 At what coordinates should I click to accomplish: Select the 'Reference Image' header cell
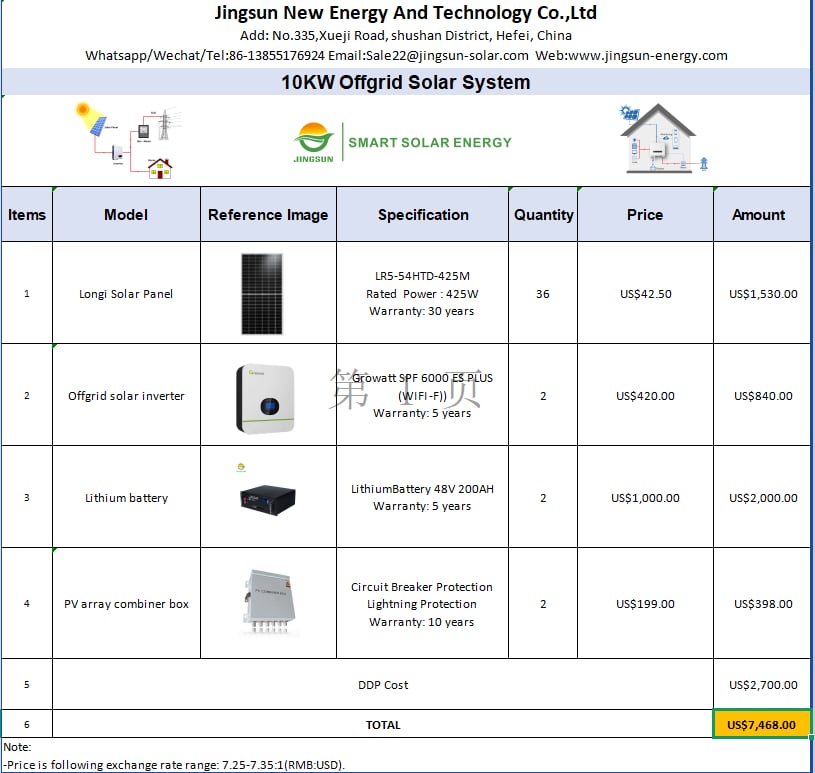(268, 215)
